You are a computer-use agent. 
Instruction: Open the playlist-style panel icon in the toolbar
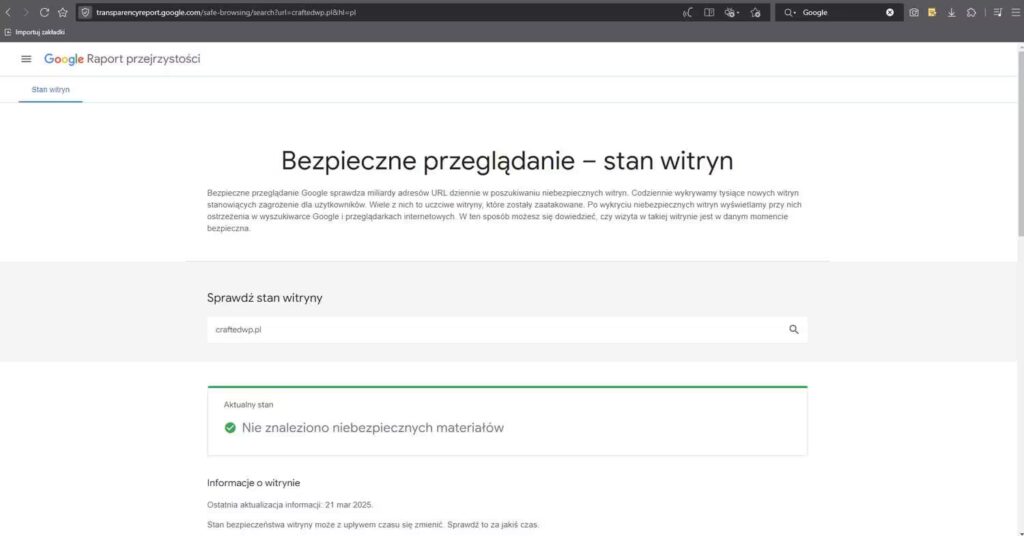pyautogui.click(x=998, y=12)
